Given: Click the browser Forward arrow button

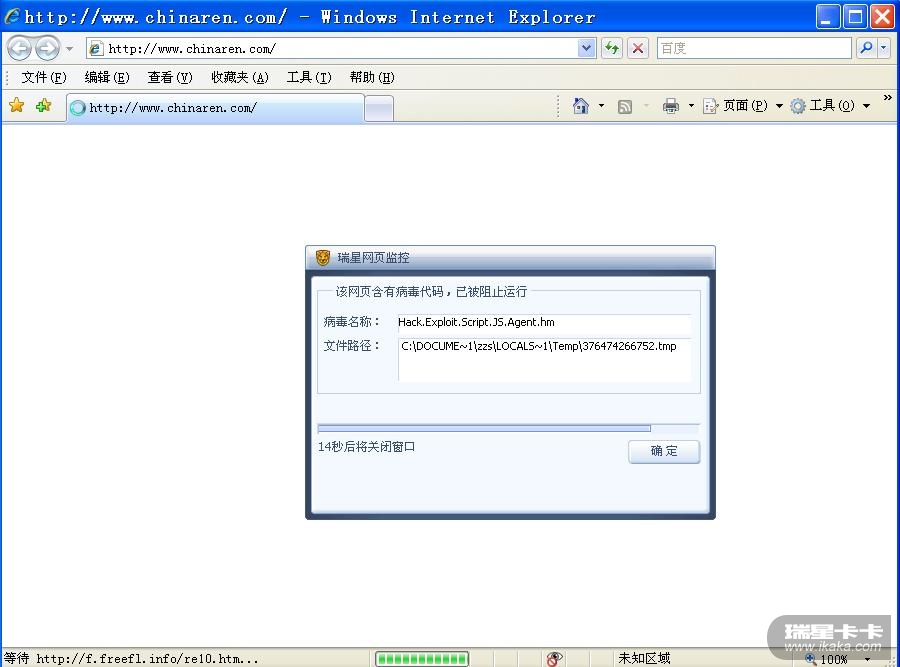Looking at the screenshot, I should 47,48.
